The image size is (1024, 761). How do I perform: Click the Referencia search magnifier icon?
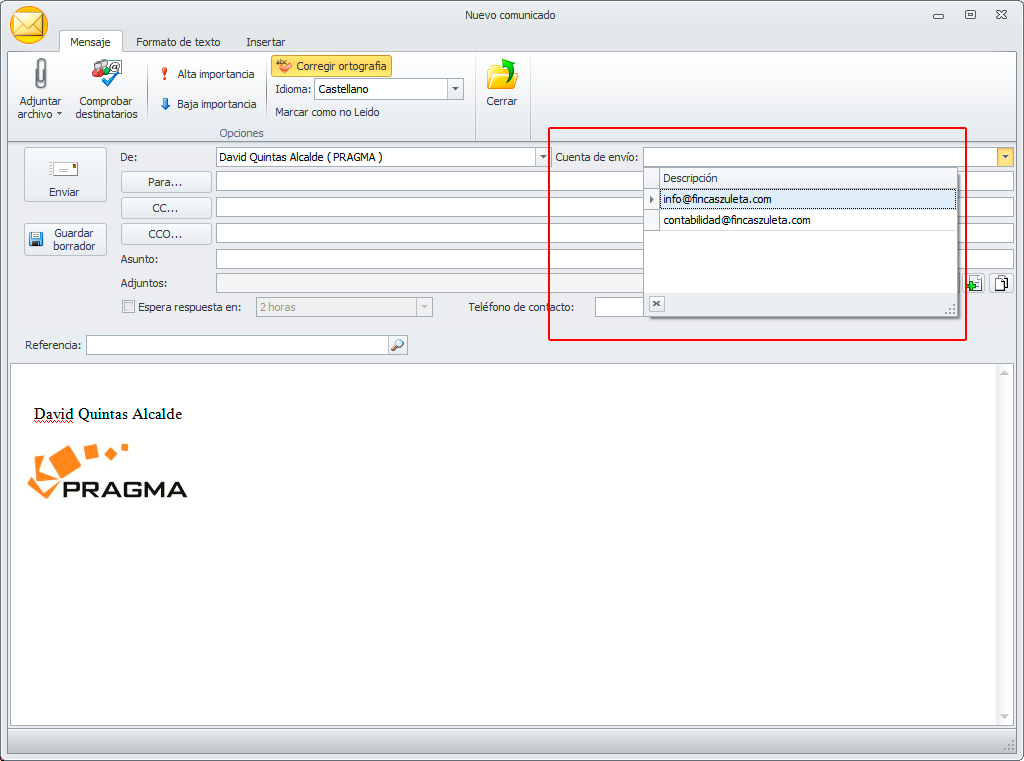(x=398, y=345)
